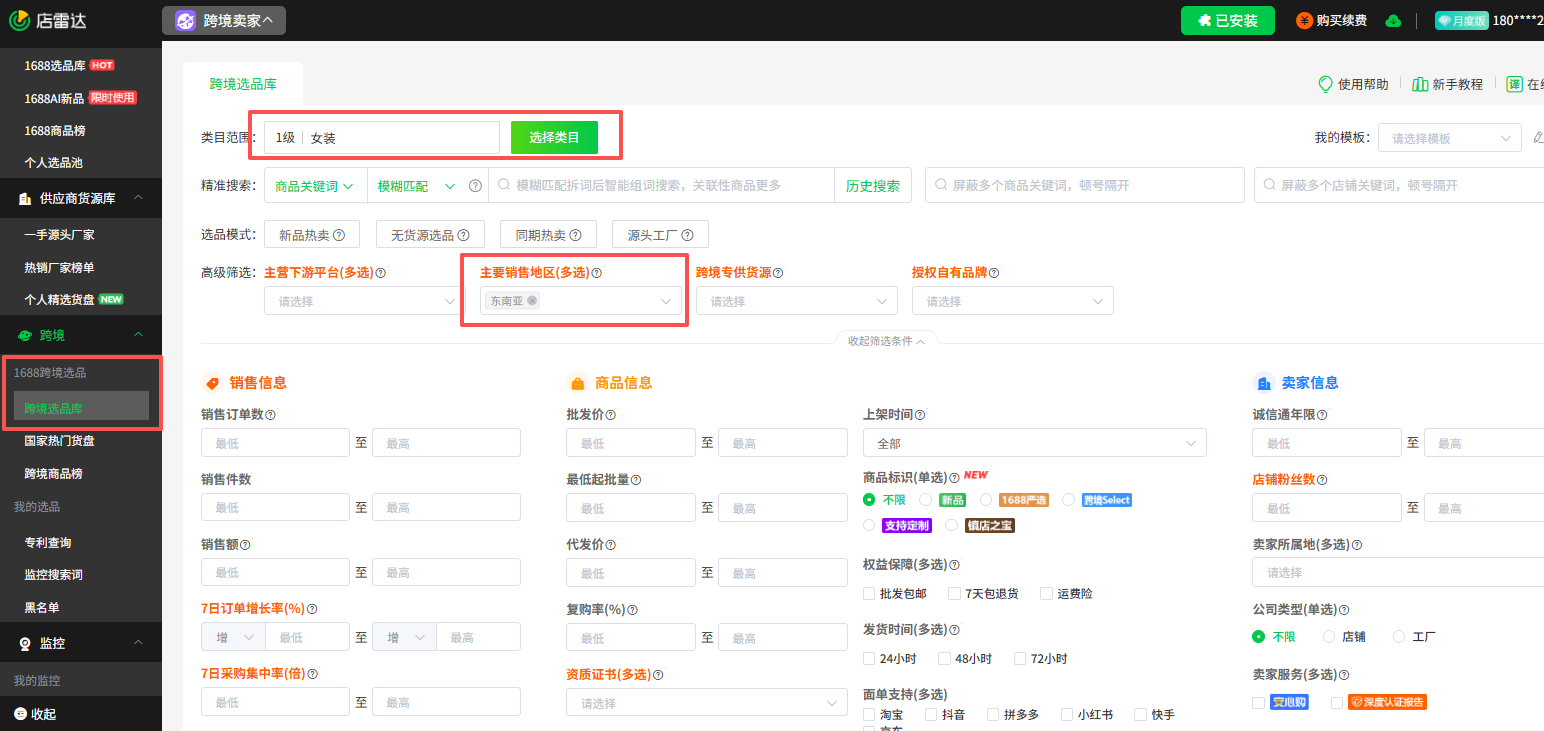
Task: Collapse filters via 收起筛选条件
Action: coord(886,341)
